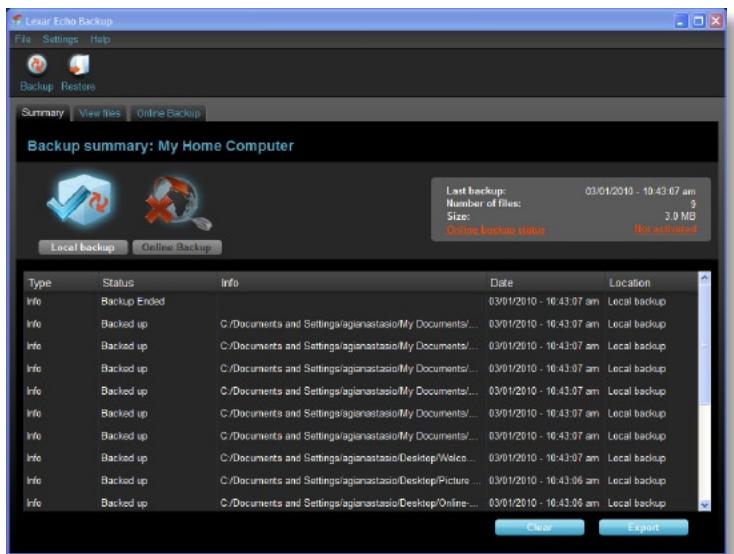Minimize the Lexar Echo Backup window
The width and height of the screenshot is (734, 554).
coord(681,21)
